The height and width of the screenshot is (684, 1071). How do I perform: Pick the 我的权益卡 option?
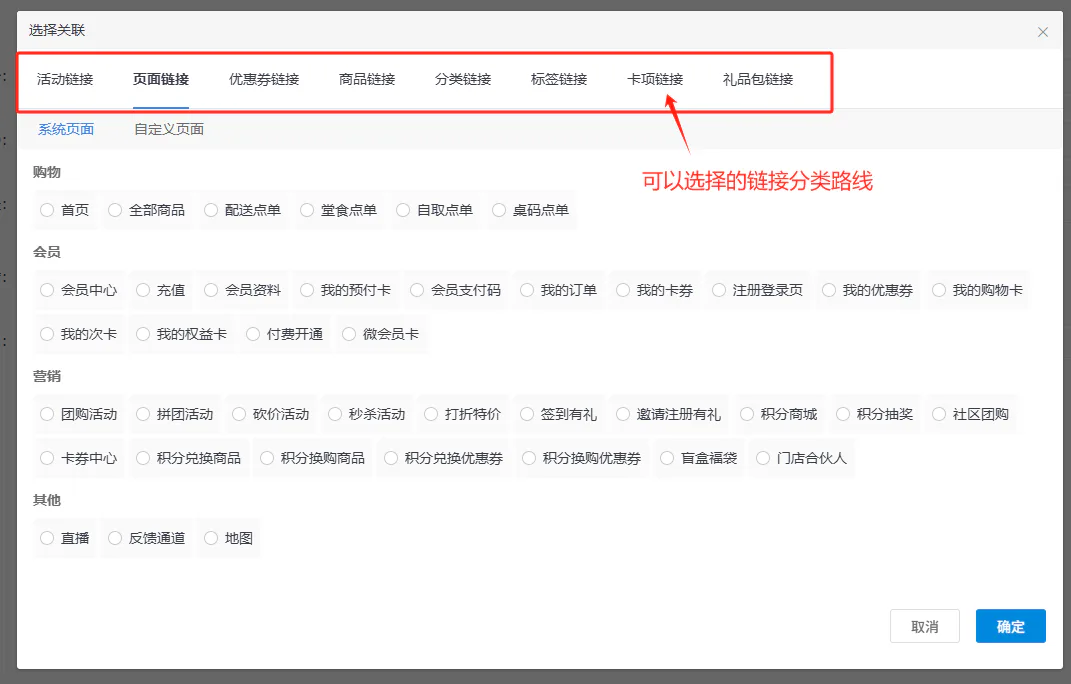tap(143, 334)
